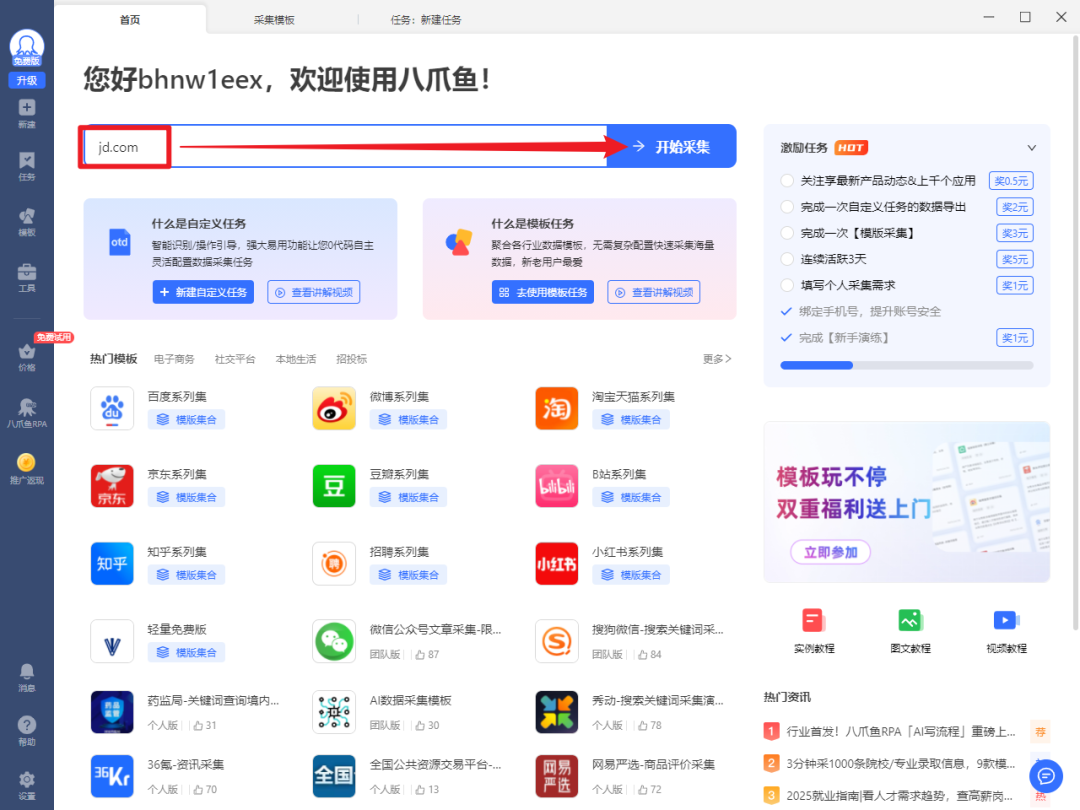Click the incentive task progress bar
Image resolution: width=1080 pixels, height=810 pixels.
coord(906,365)
